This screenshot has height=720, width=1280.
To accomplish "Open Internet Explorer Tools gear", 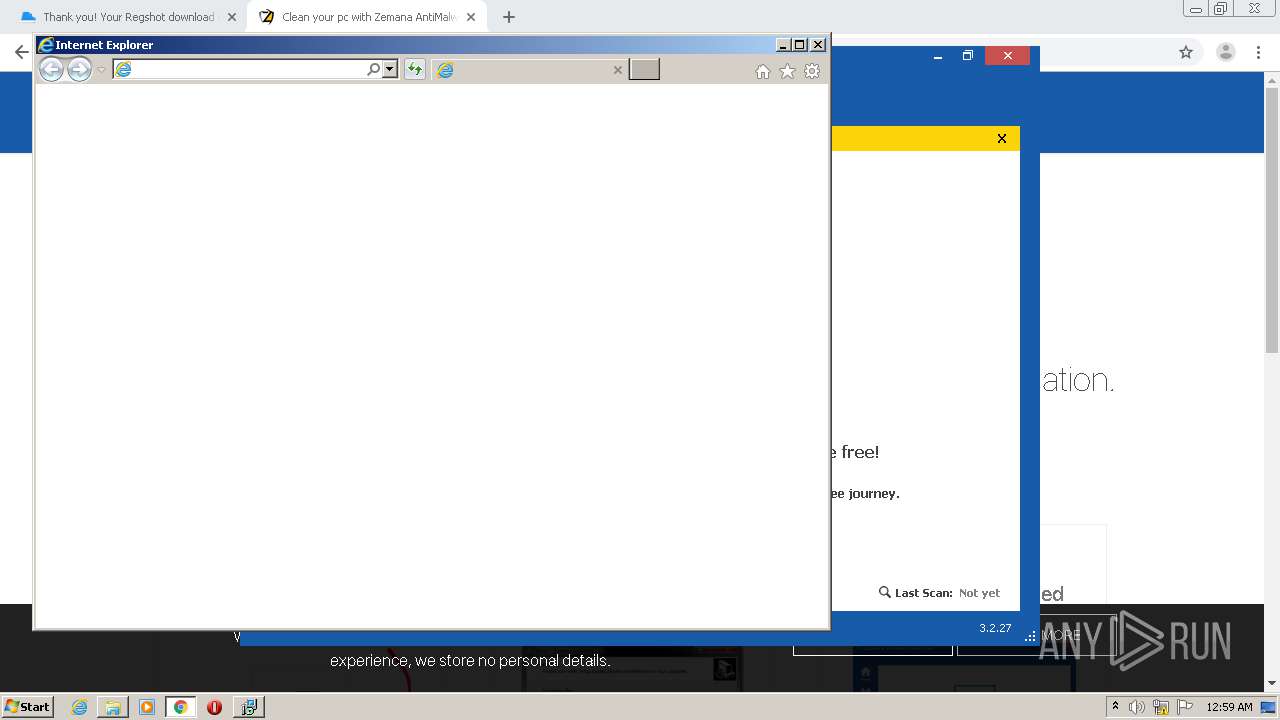I will [812, 71].
